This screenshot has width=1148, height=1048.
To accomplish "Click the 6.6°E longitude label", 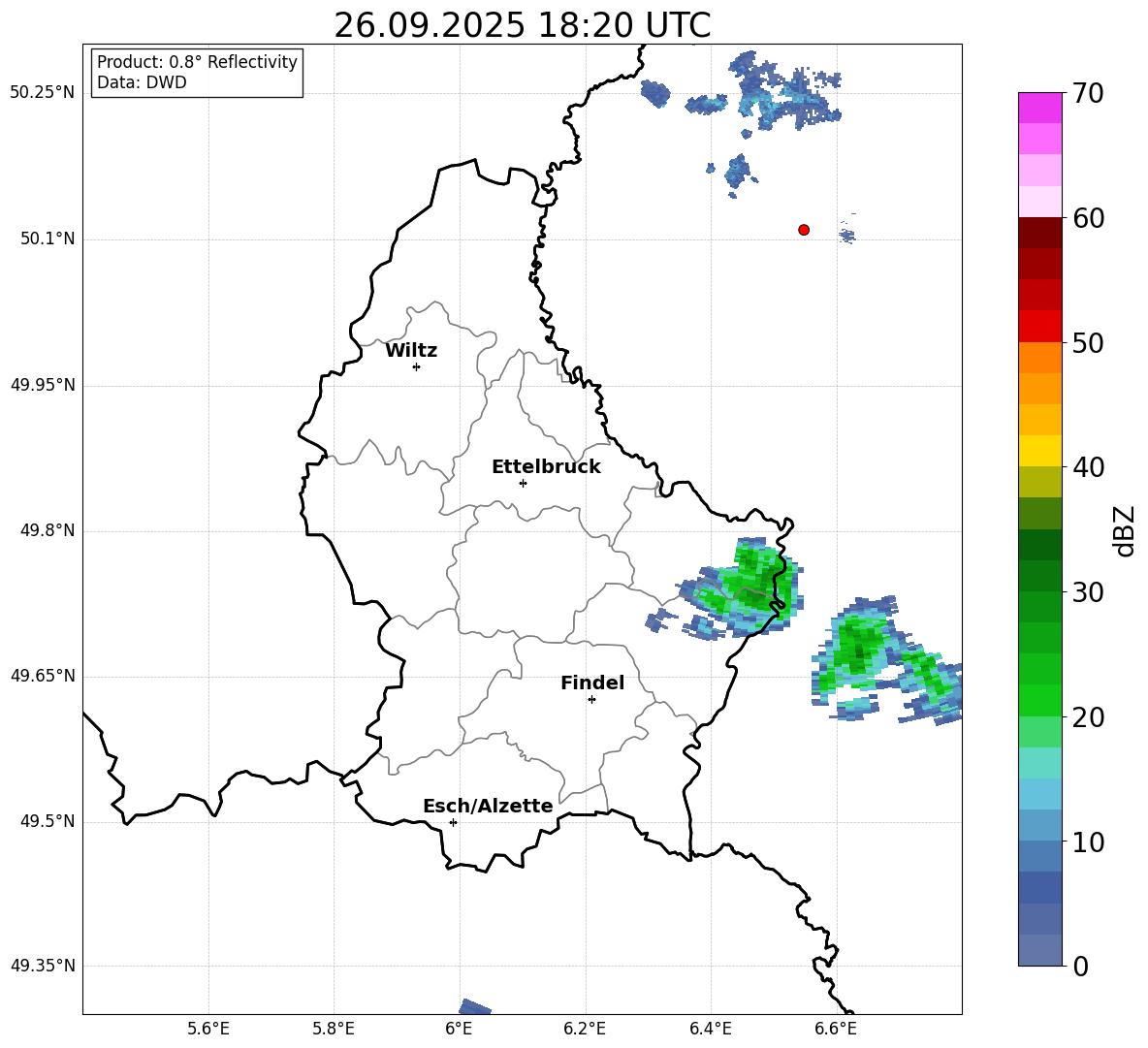I will tap(836, 1029).
